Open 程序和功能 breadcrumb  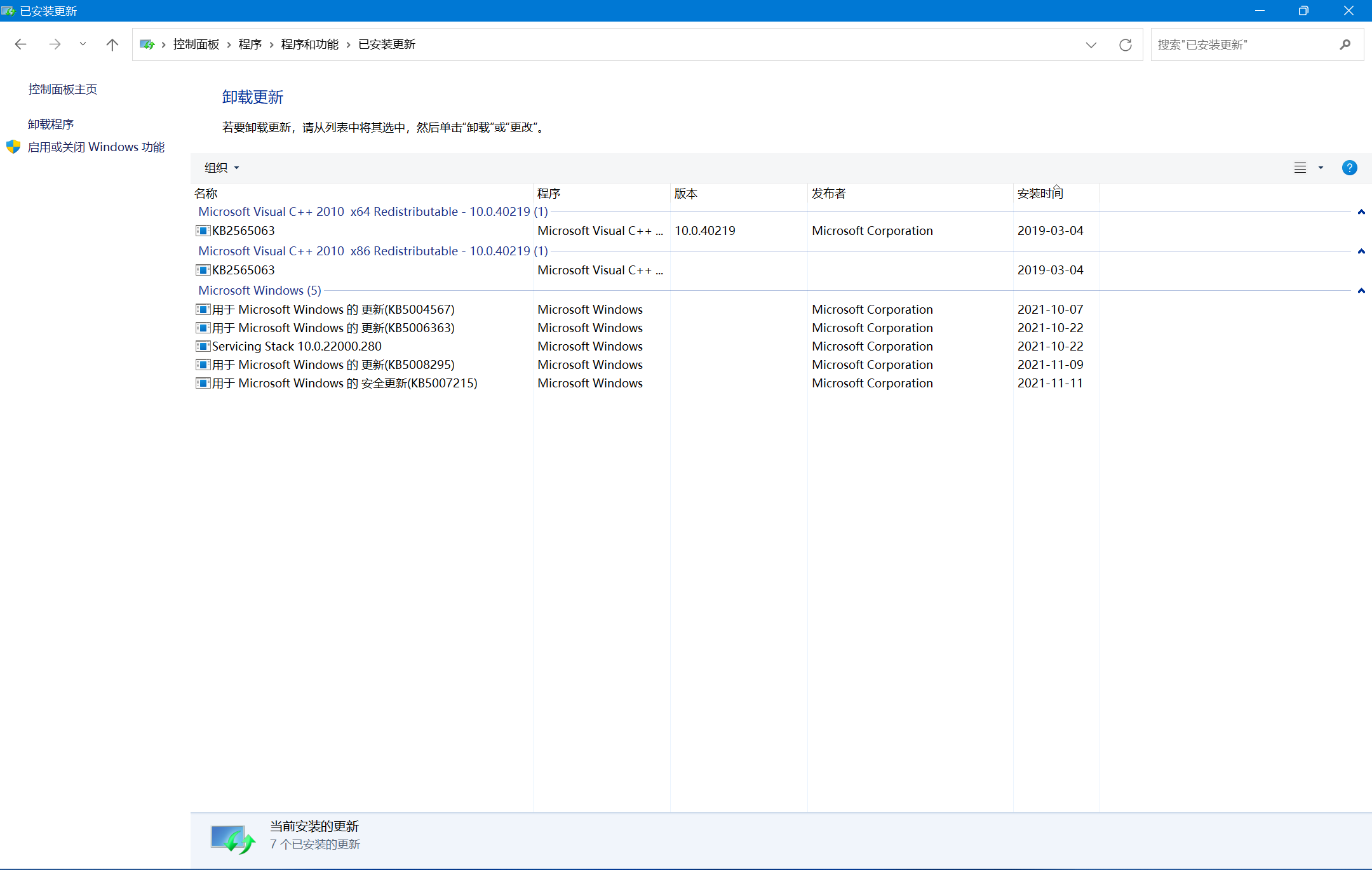pyautogui.click(x=310, y=44)
